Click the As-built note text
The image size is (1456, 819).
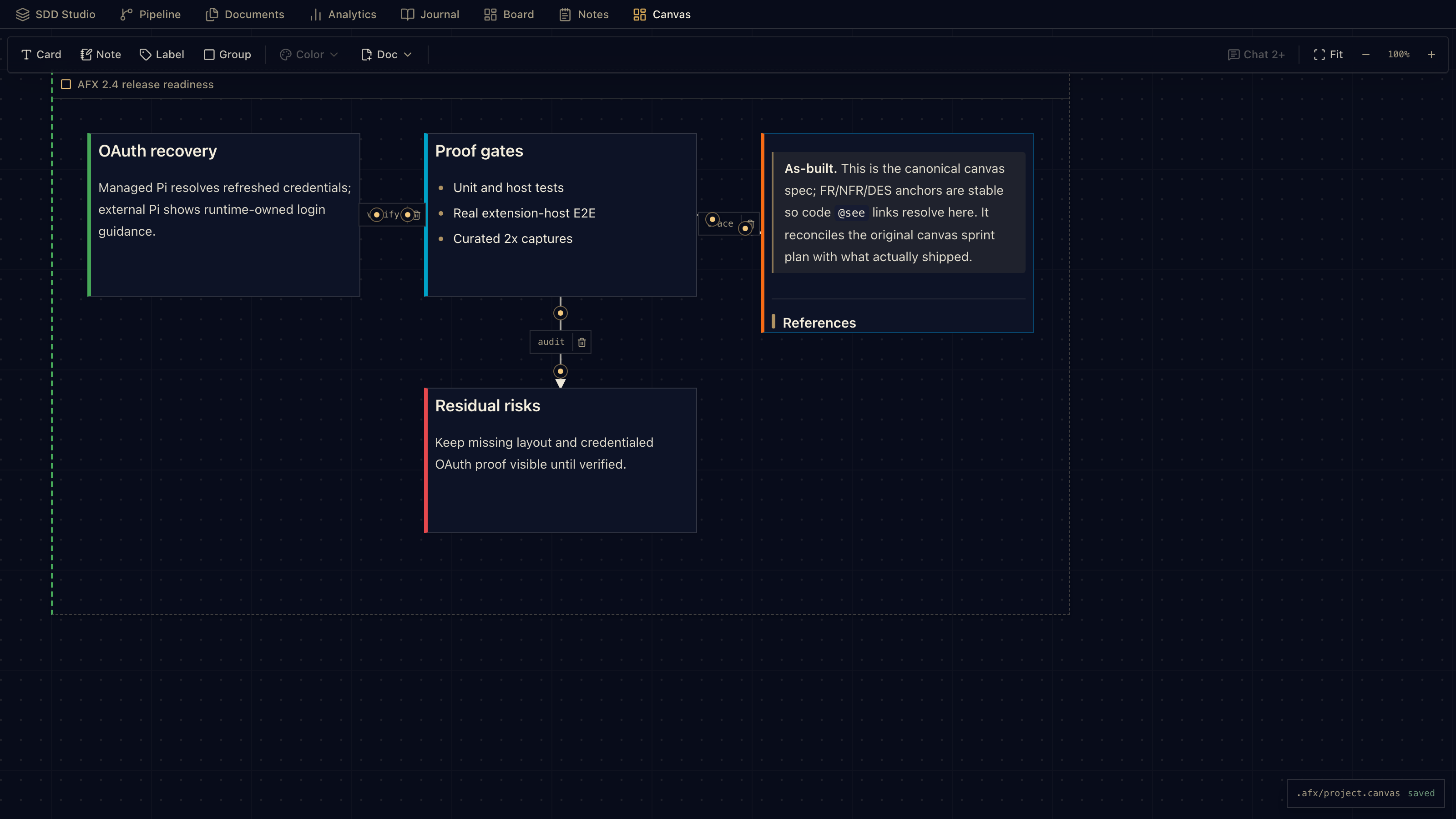click(894, 212)
